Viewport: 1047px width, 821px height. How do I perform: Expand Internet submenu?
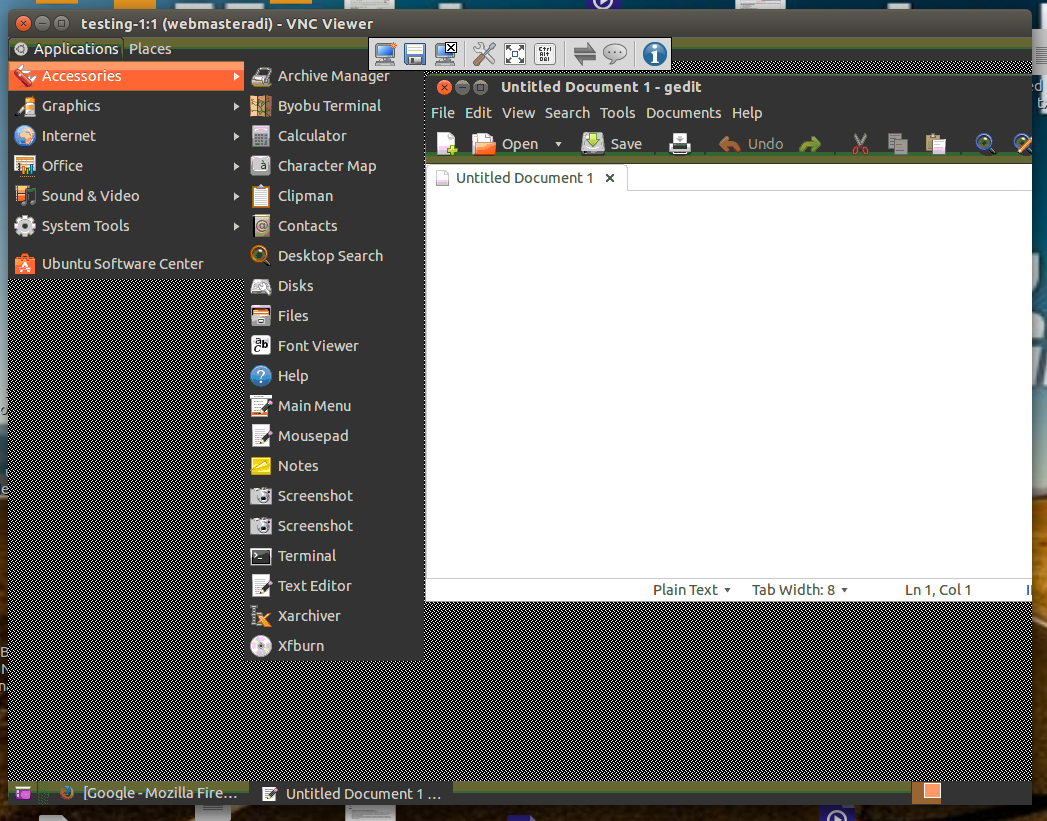[x=126, y=135]
